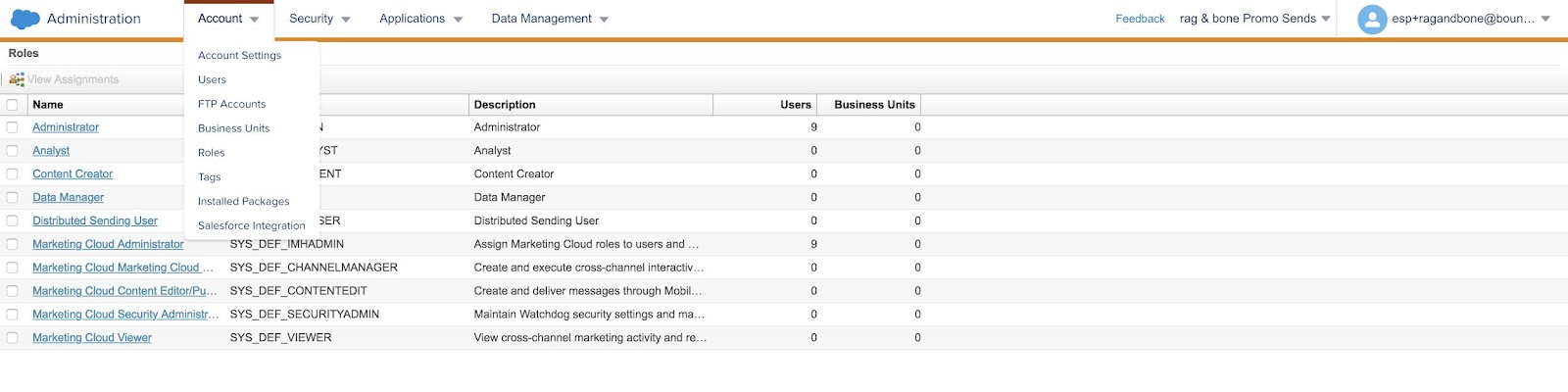Check the Marketing Cloud Administrator checkbox
This screenshot has height=392, width=1568.
13,244
